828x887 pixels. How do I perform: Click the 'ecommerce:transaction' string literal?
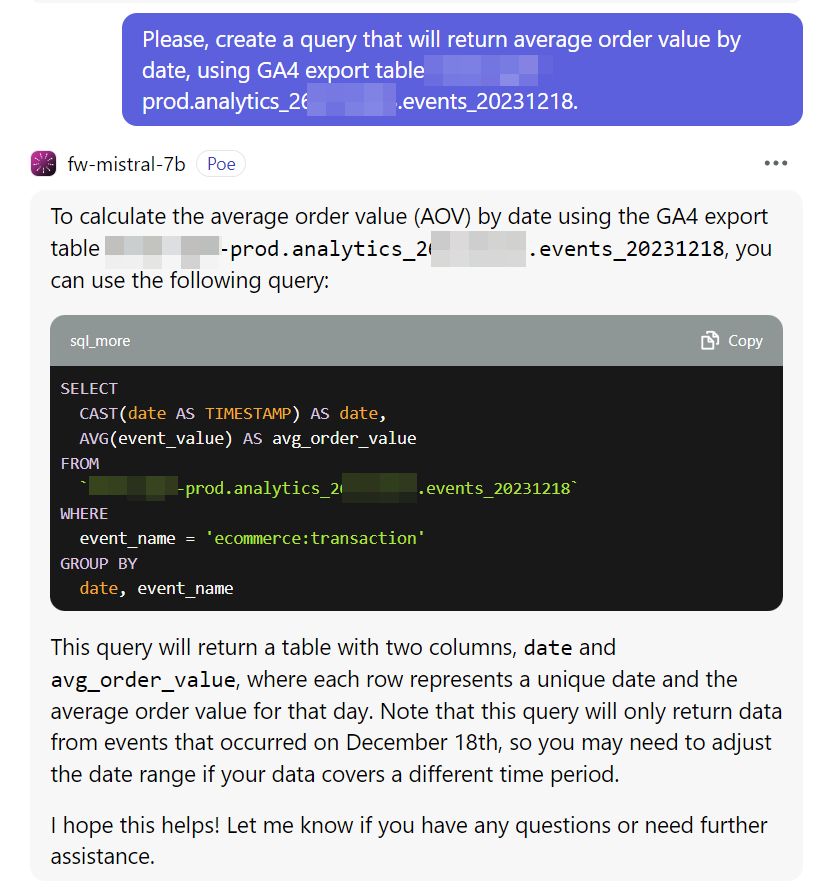point(315,538)
